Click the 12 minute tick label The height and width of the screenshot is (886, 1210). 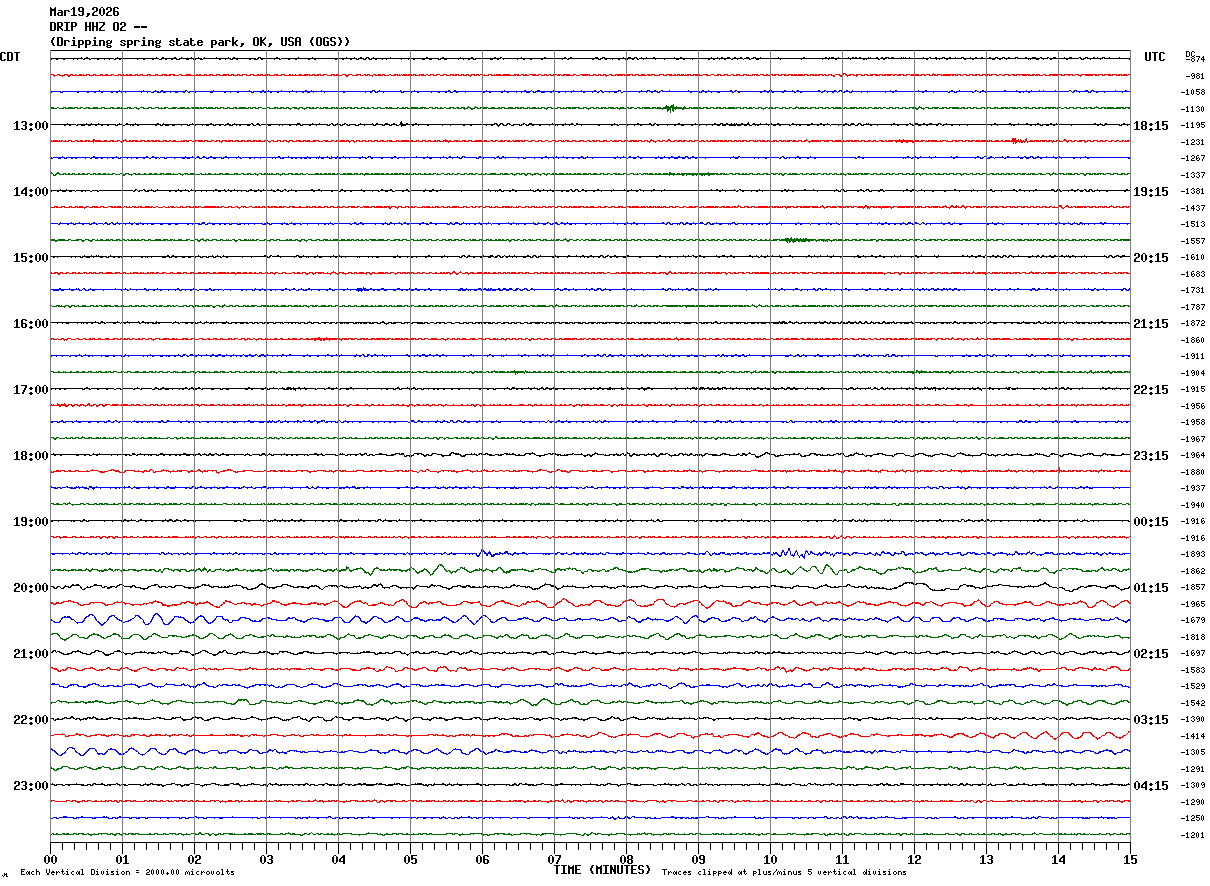tap(914, 859)
